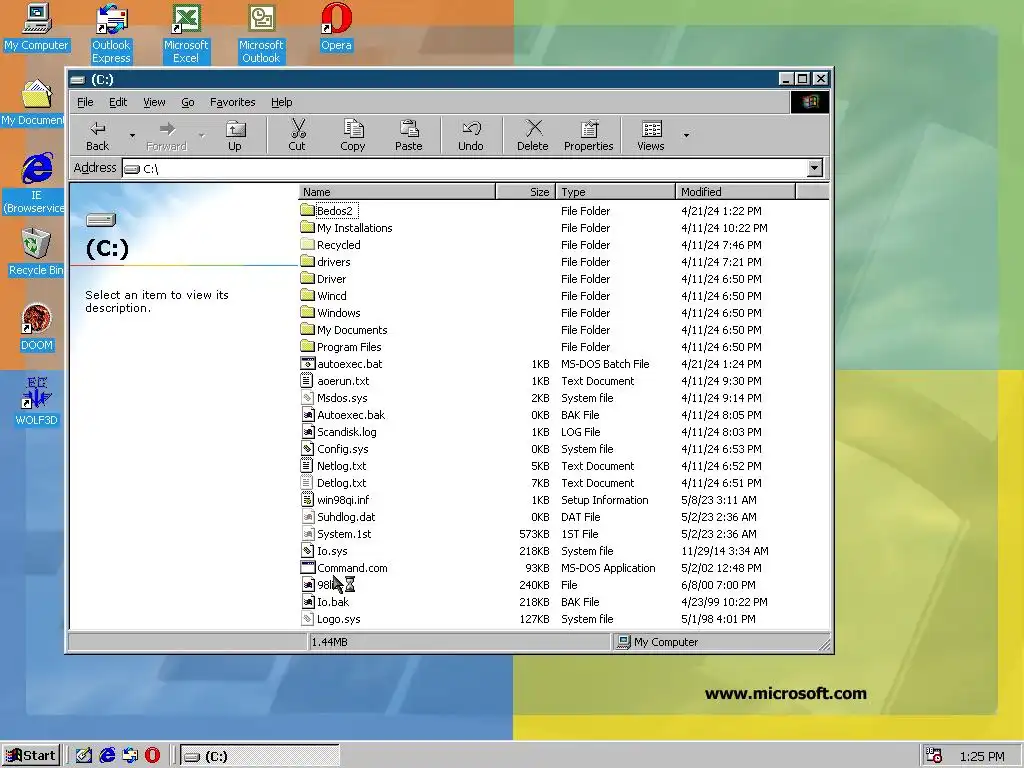Select the My Installations folder icon
The image size is (1024, 768).
[x=308, y=227]
